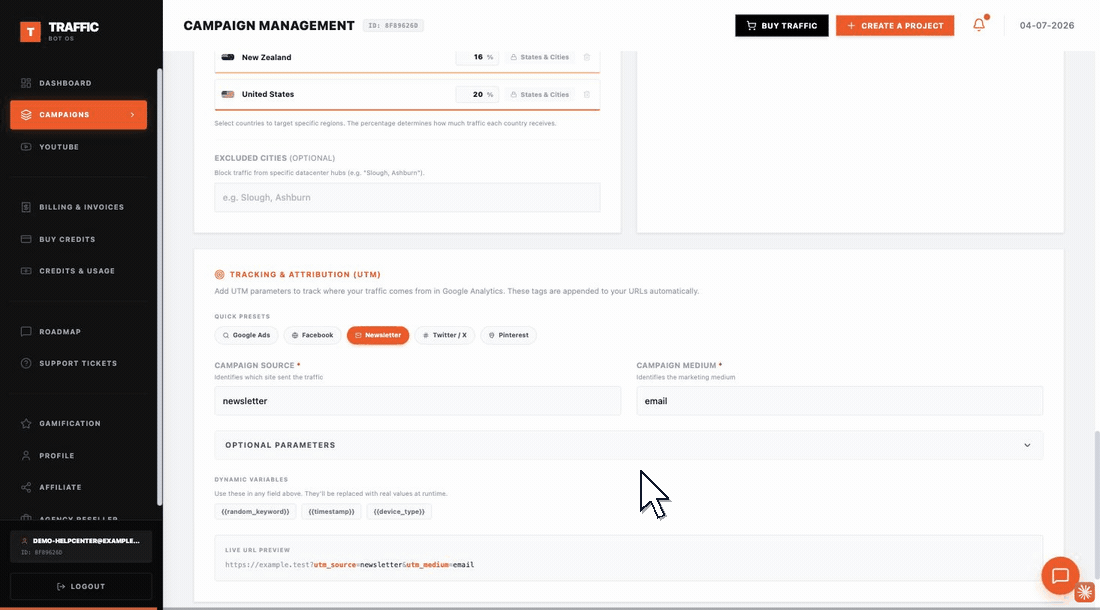Select the Pinterest preset
Screen dimensions: 1100x610
coord(509,335)
